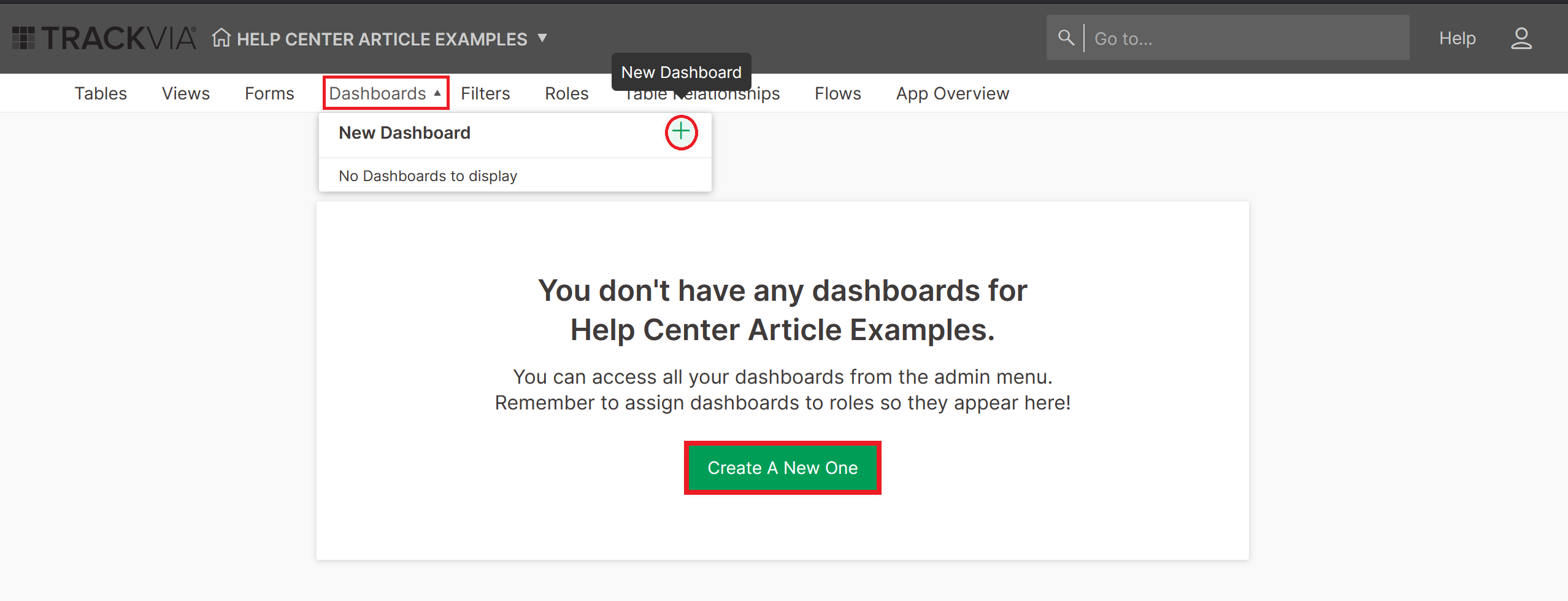Open the Help link

(1457, 38)
